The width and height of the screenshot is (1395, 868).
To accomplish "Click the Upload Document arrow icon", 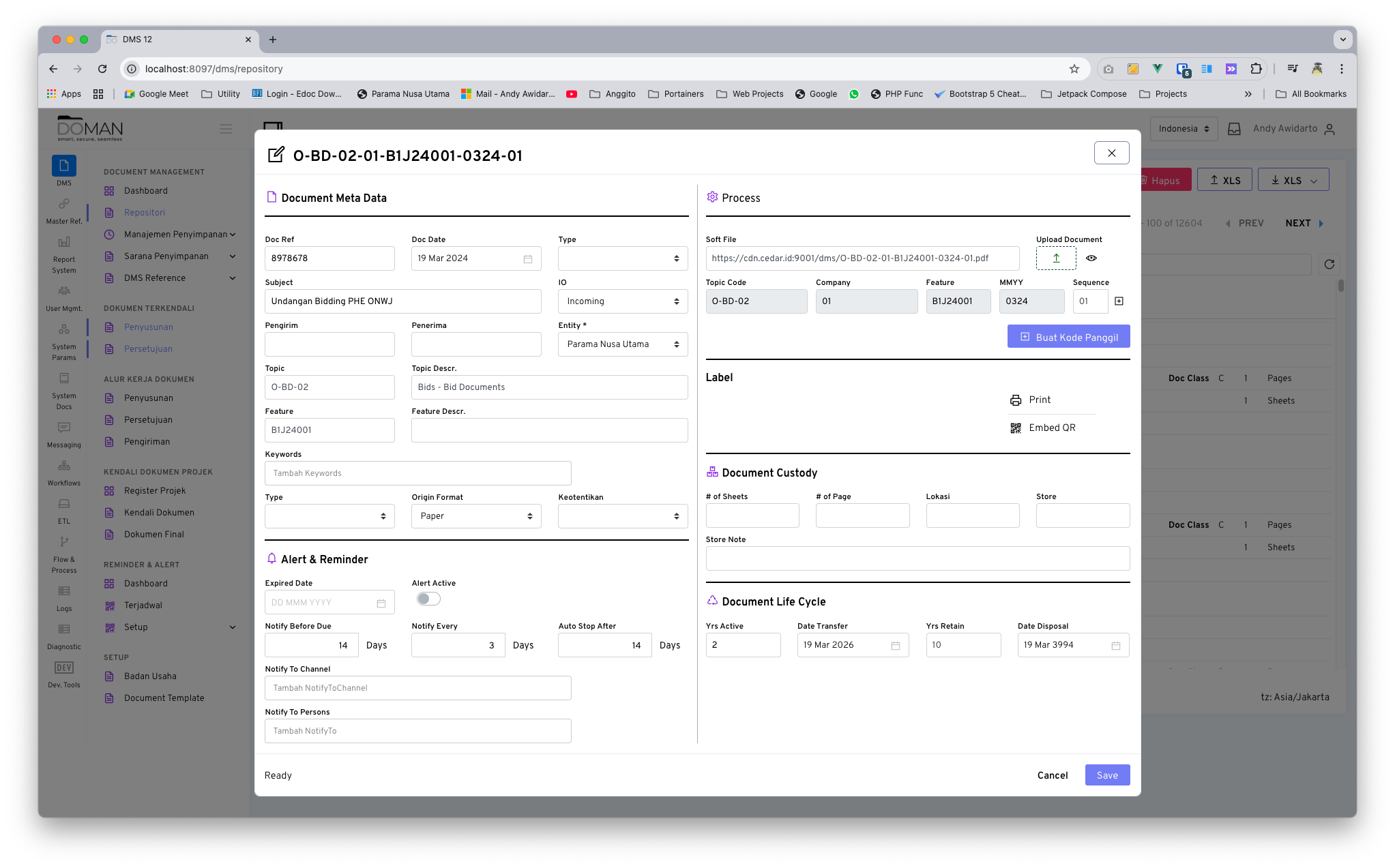I will pos(1056,258).
